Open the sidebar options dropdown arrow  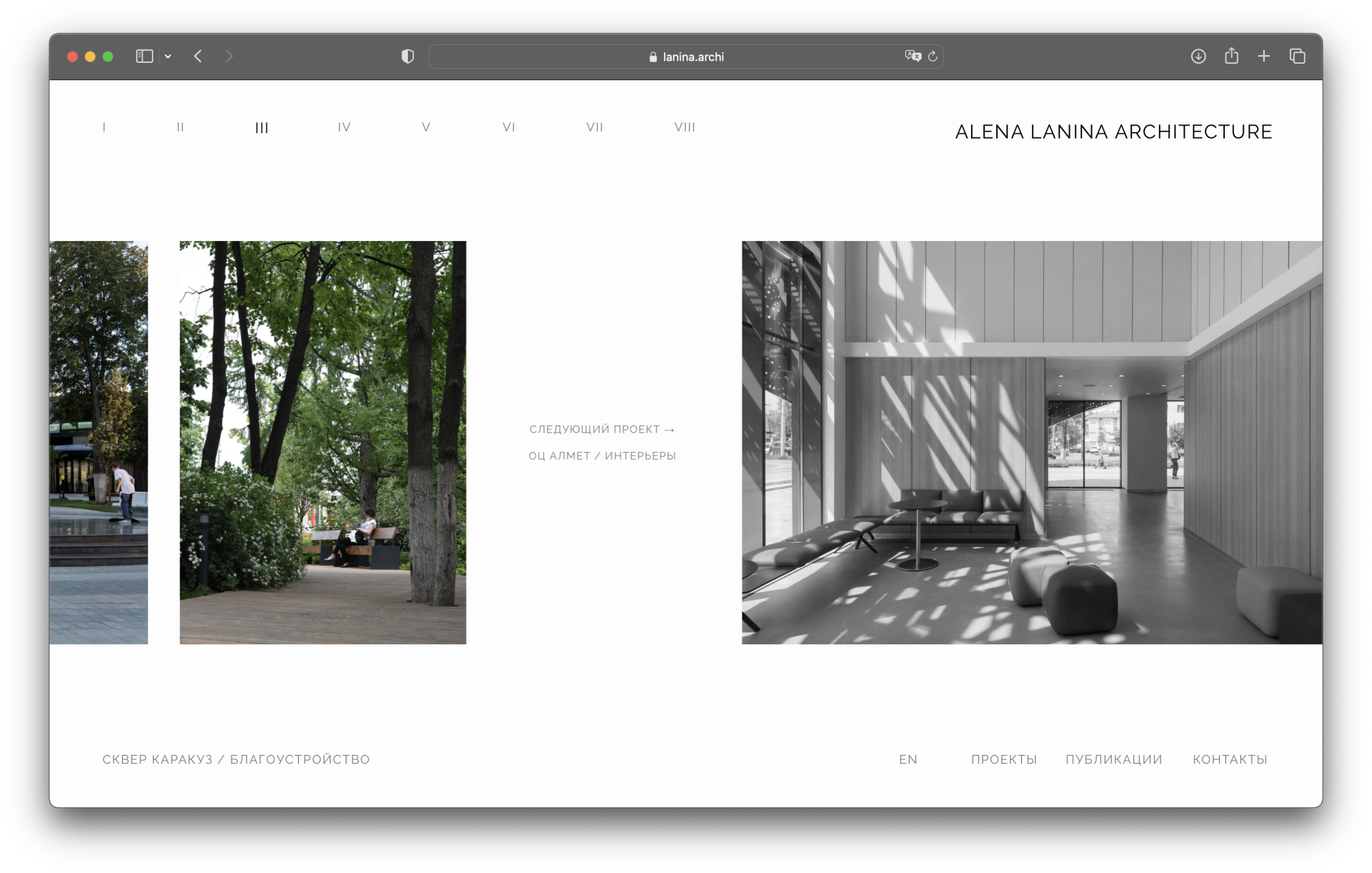(x=168, y=56)
